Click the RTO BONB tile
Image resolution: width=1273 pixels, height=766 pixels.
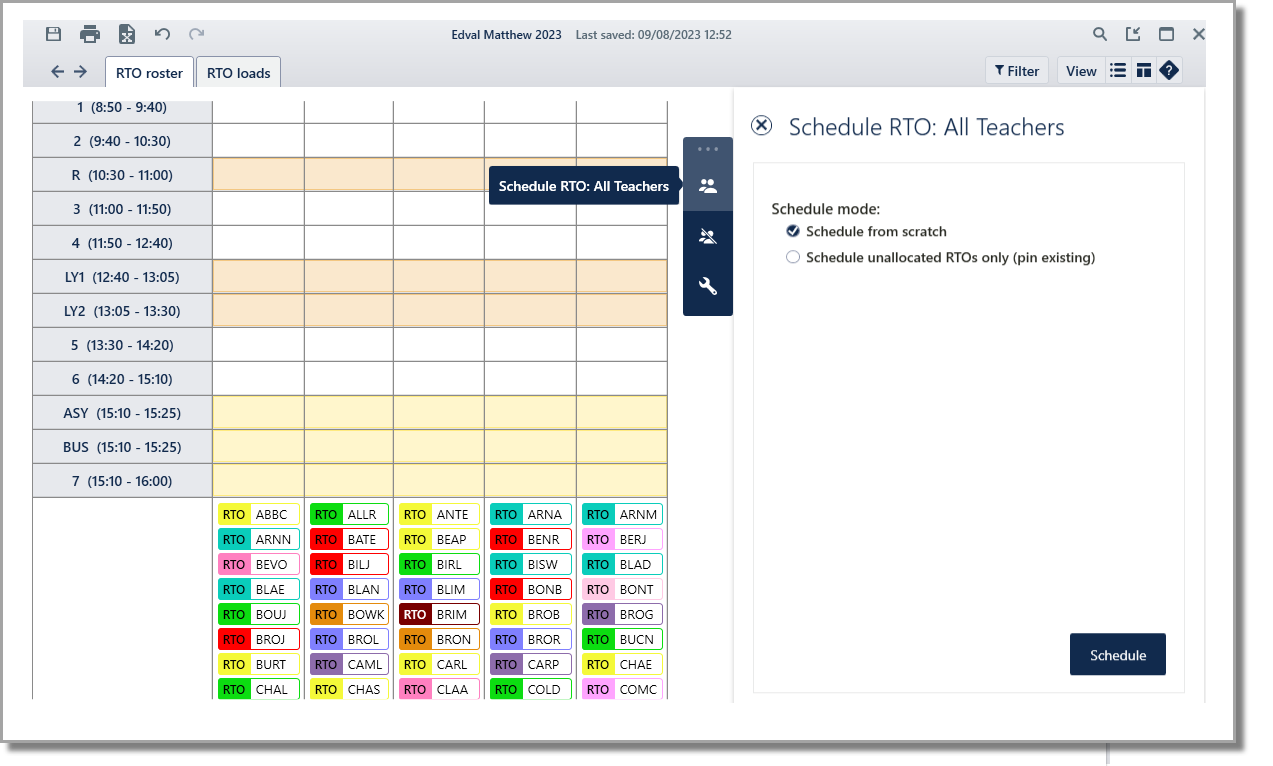(531, 589)
